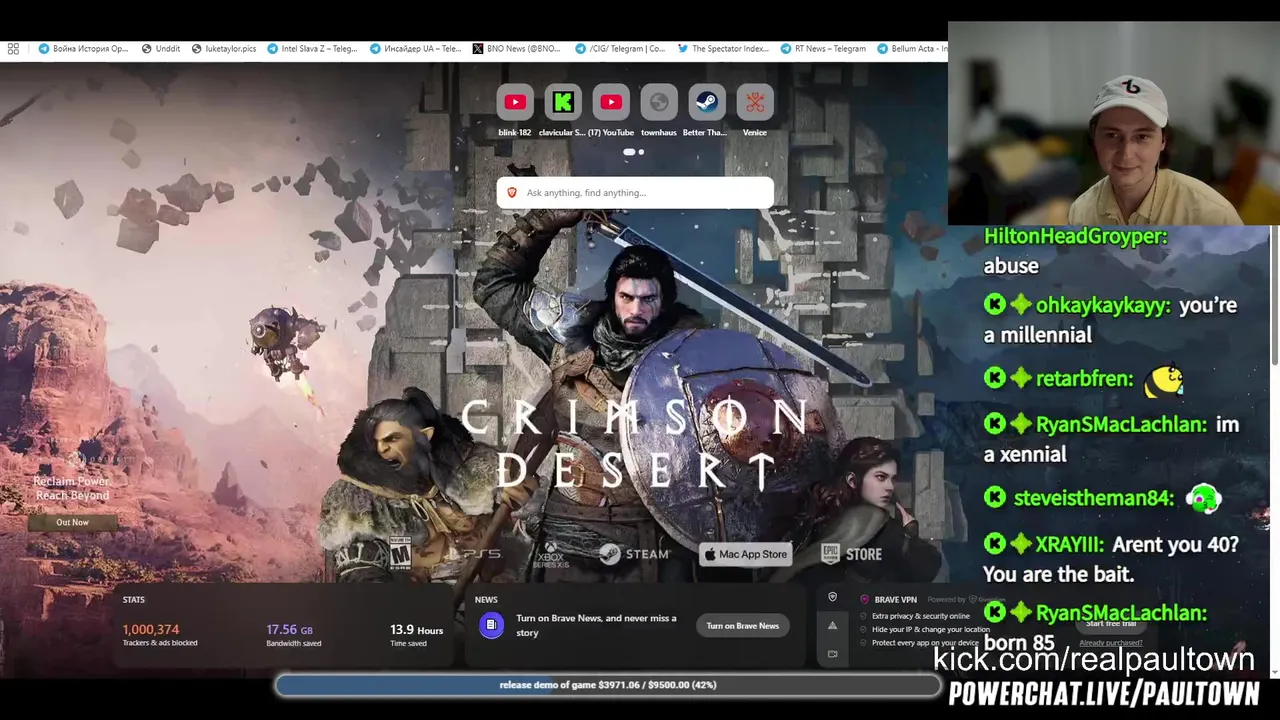Viewport: 1280px width, 720px height.
Task: Click the Mac App Store button
Action: [x=745, y=554]
